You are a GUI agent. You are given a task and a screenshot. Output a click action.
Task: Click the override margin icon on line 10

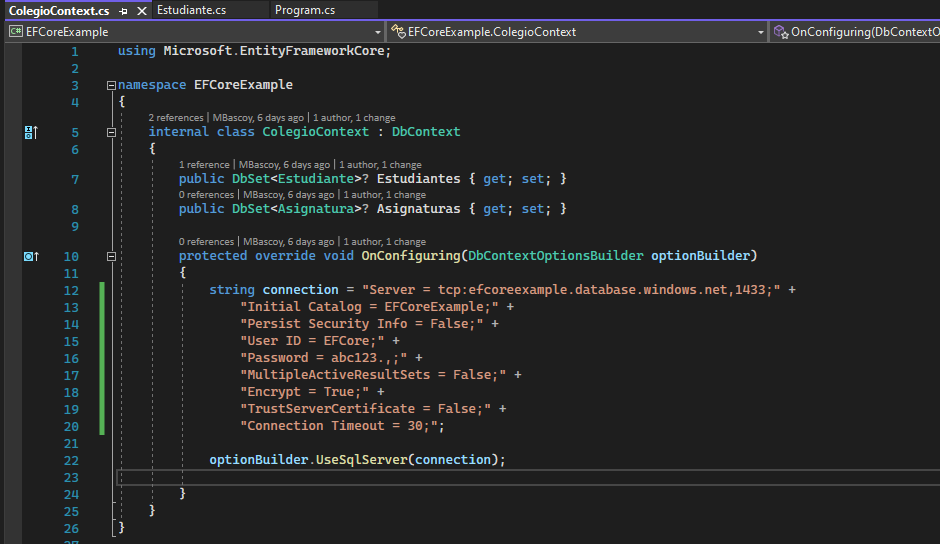(x=30, y=256)
